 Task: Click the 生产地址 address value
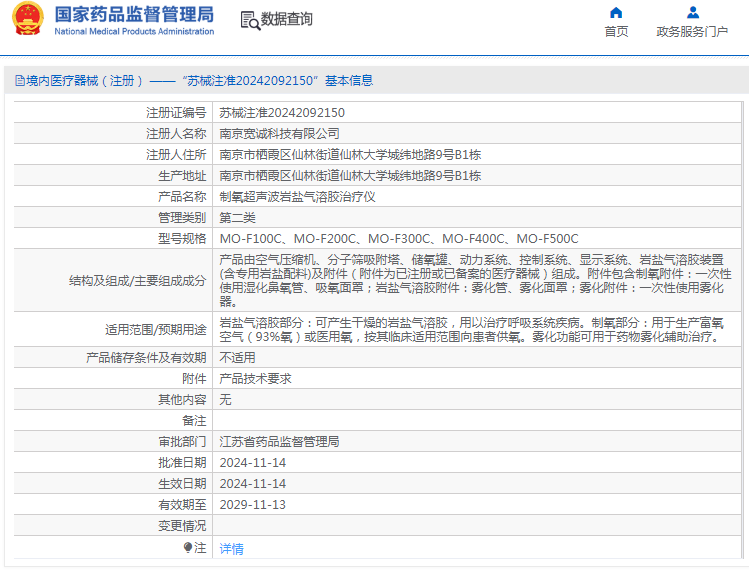click(350, 176)
